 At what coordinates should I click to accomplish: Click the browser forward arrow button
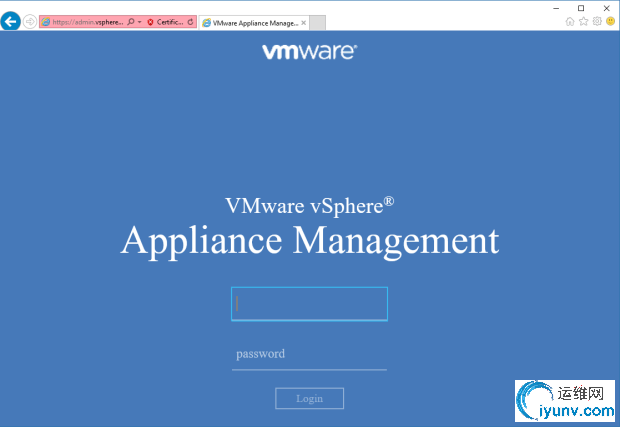pyautogui.click(x=30, y=22)
